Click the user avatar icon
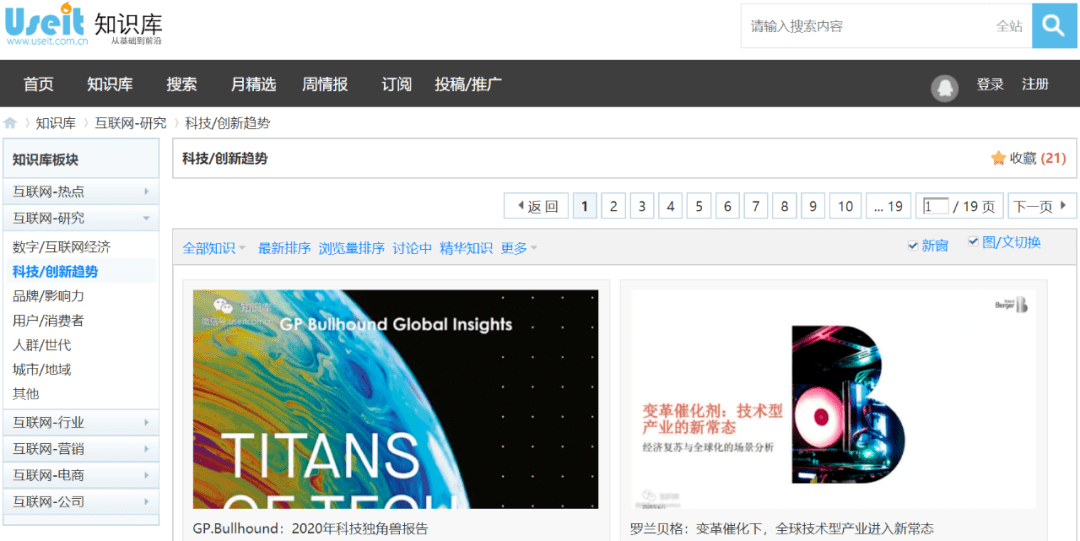 click(944, 88)
